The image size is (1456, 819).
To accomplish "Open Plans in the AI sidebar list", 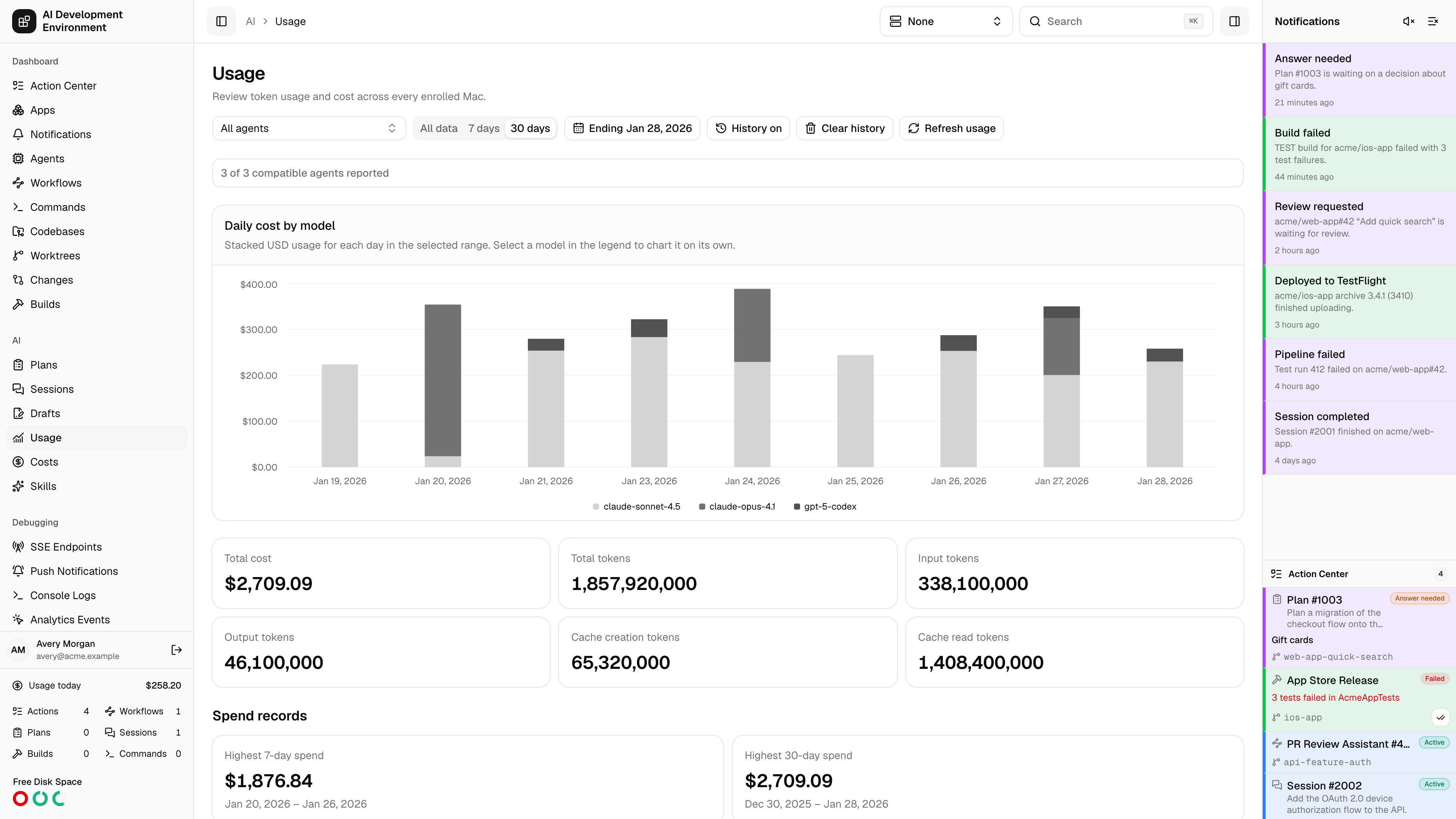I will [97, 365].
